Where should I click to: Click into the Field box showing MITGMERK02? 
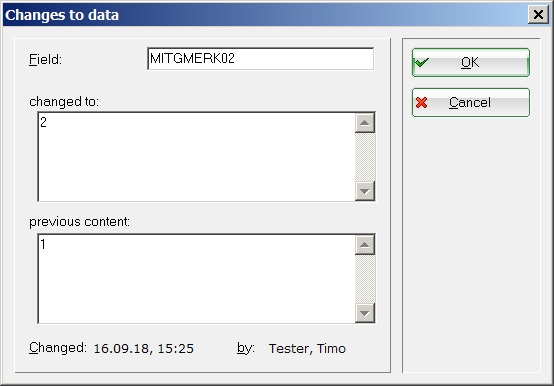[260, 59]
